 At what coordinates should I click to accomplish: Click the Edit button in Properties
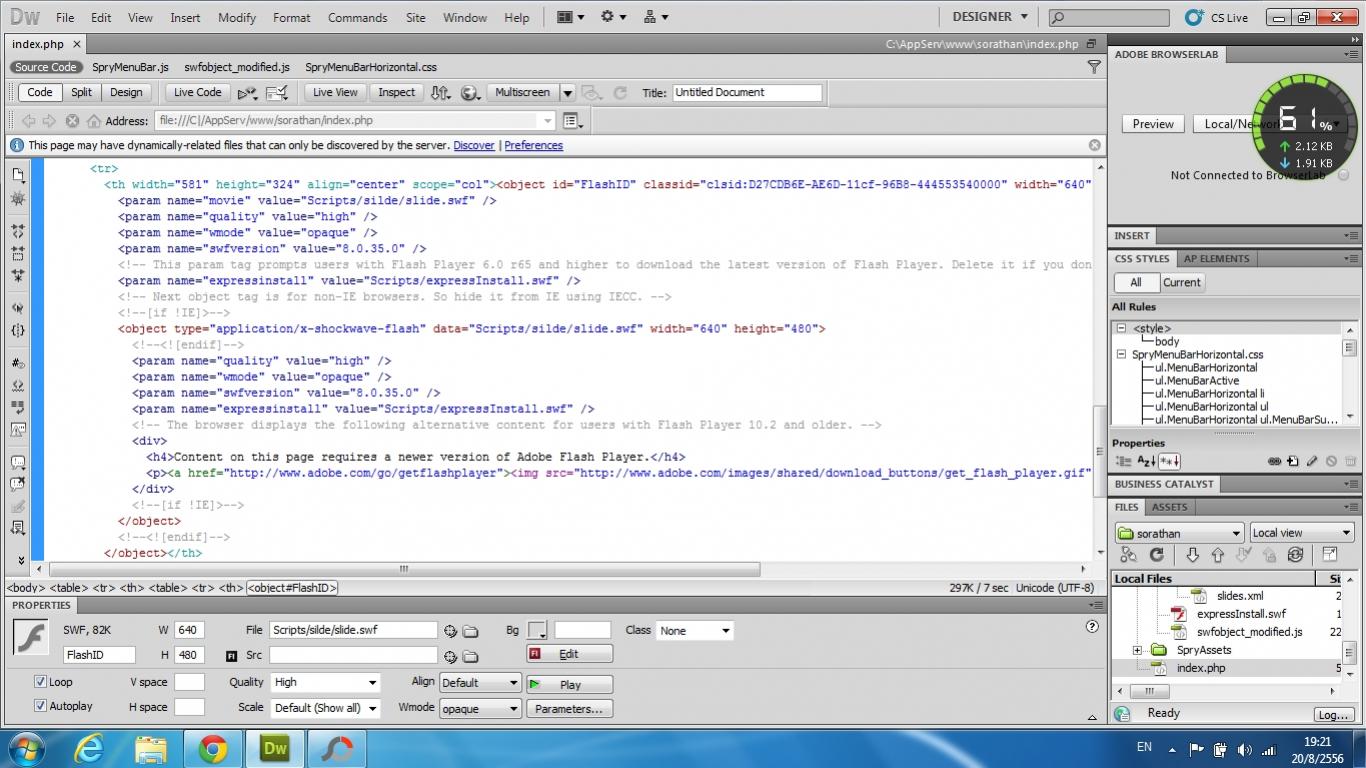click(569, 654)
